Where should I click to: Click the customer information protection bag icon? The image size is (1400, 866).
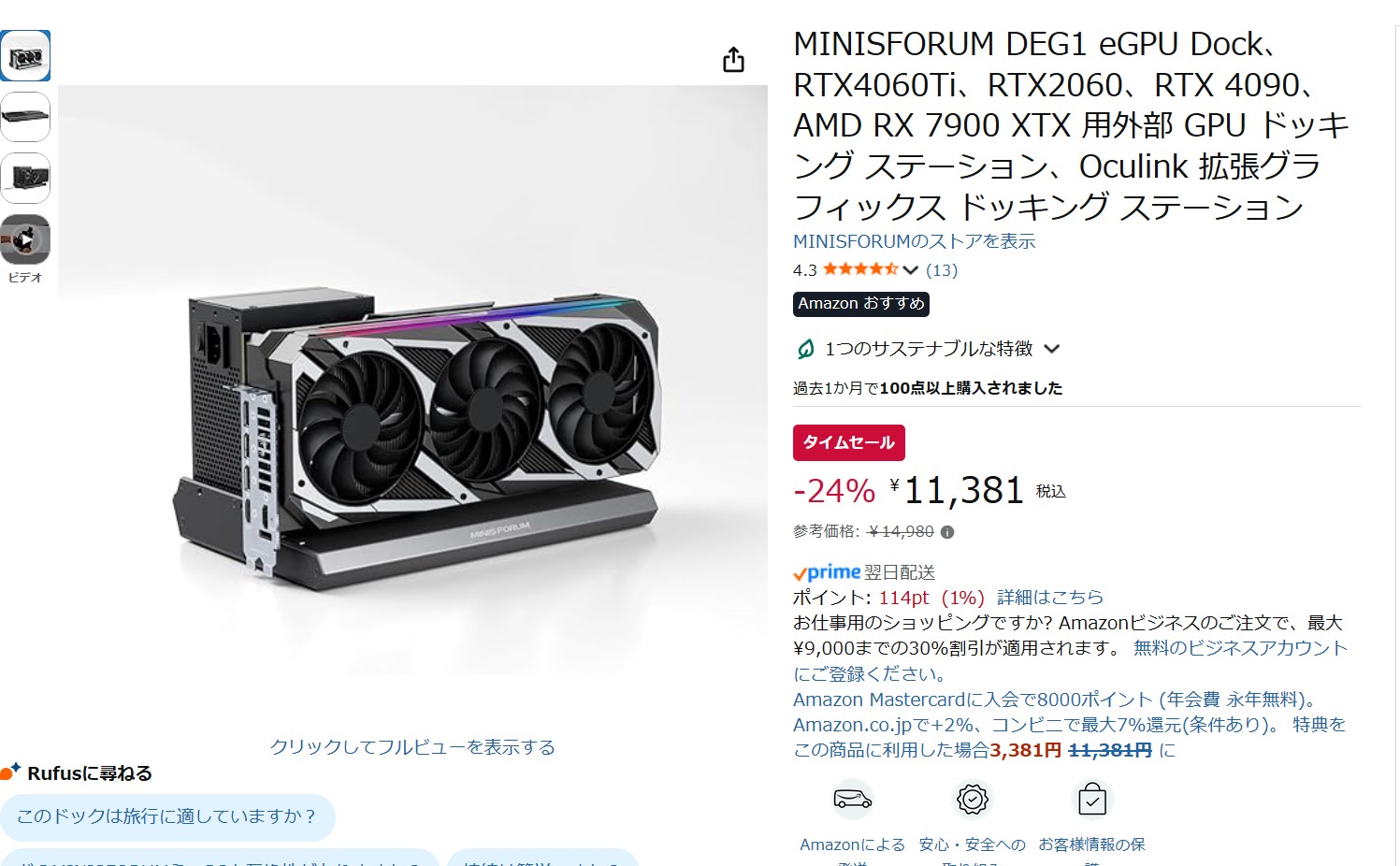(x=1092, y=800)
